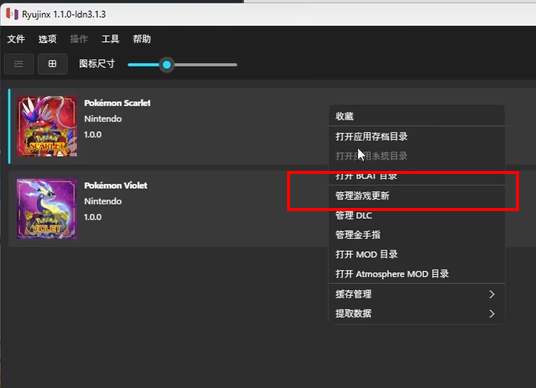Open the 工具 menu
Screen dimensions: 536x388
point(110,39)
